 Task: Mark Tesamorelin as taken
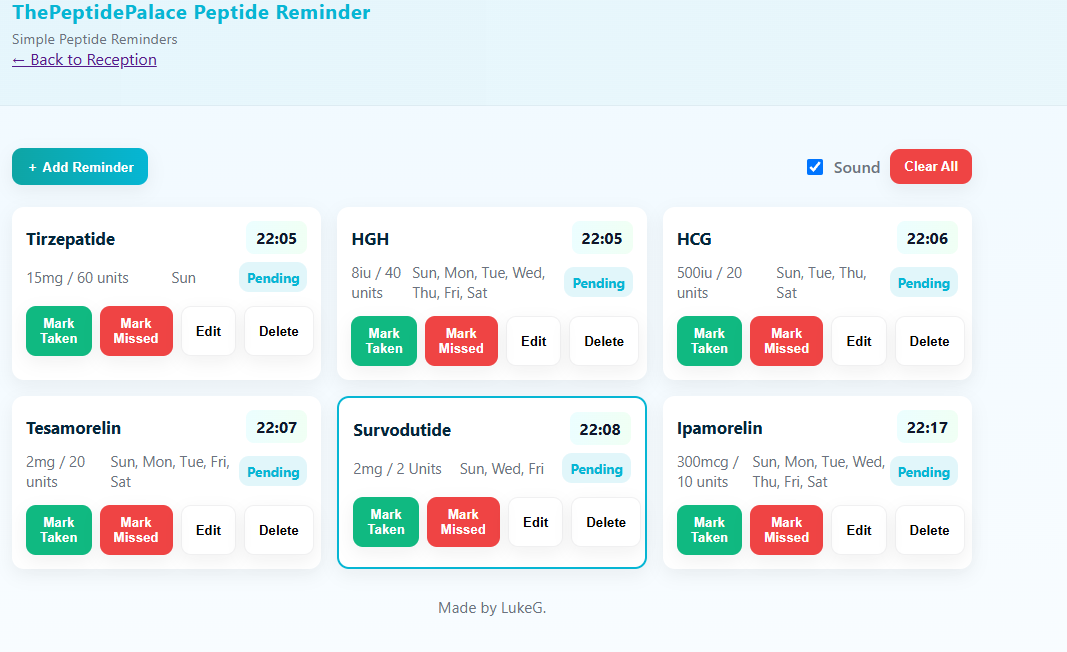coord(59,530)
